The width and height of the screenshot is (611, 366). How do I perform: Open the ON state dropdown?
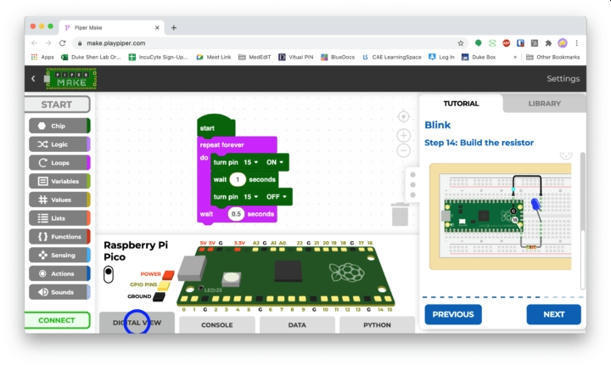point(275,162)
